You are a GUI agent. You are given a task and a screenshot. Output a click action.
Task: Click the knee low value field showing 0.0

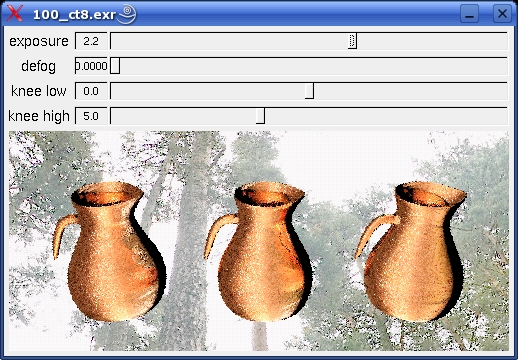(91, 91)
